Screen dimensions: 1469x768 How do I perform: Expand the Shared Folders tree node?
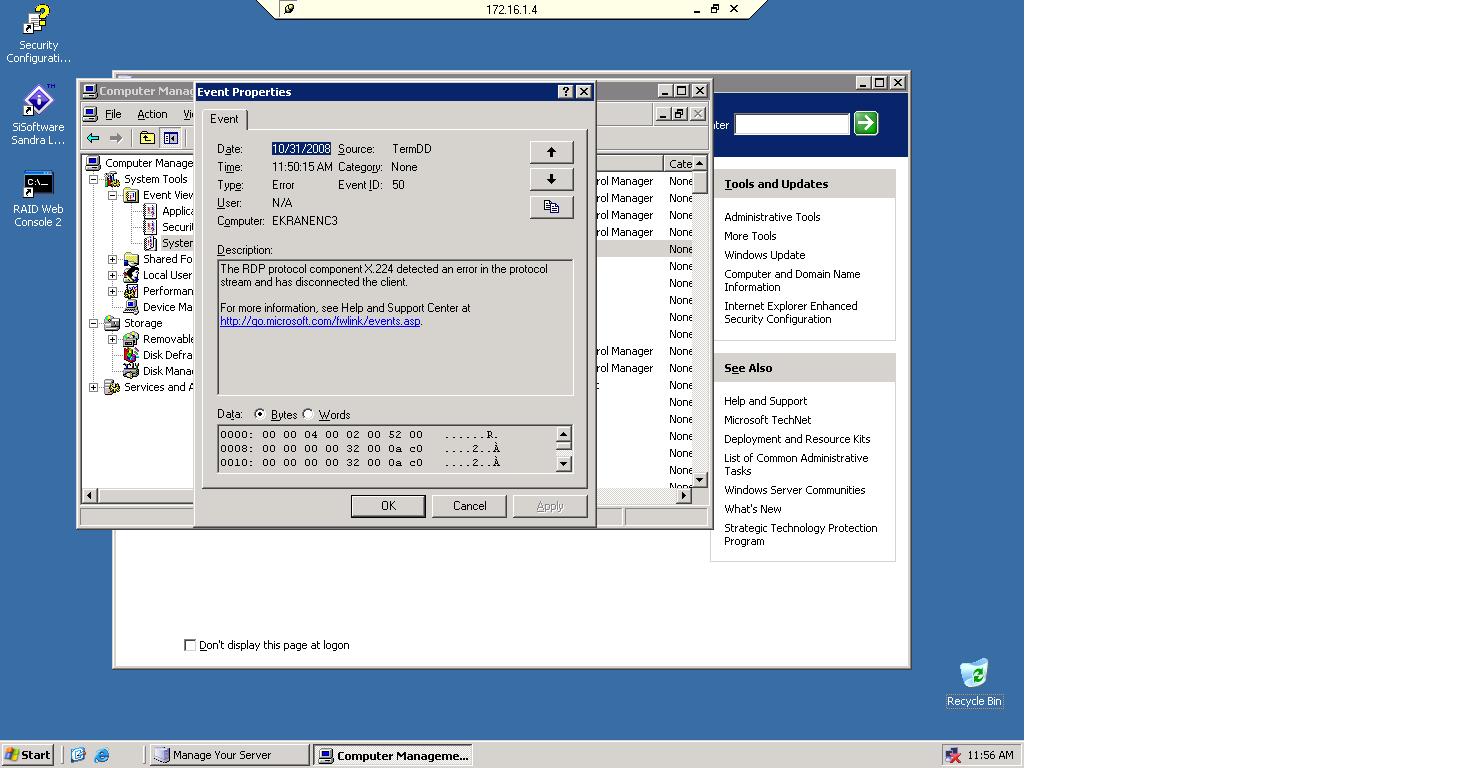click(113, 259)
